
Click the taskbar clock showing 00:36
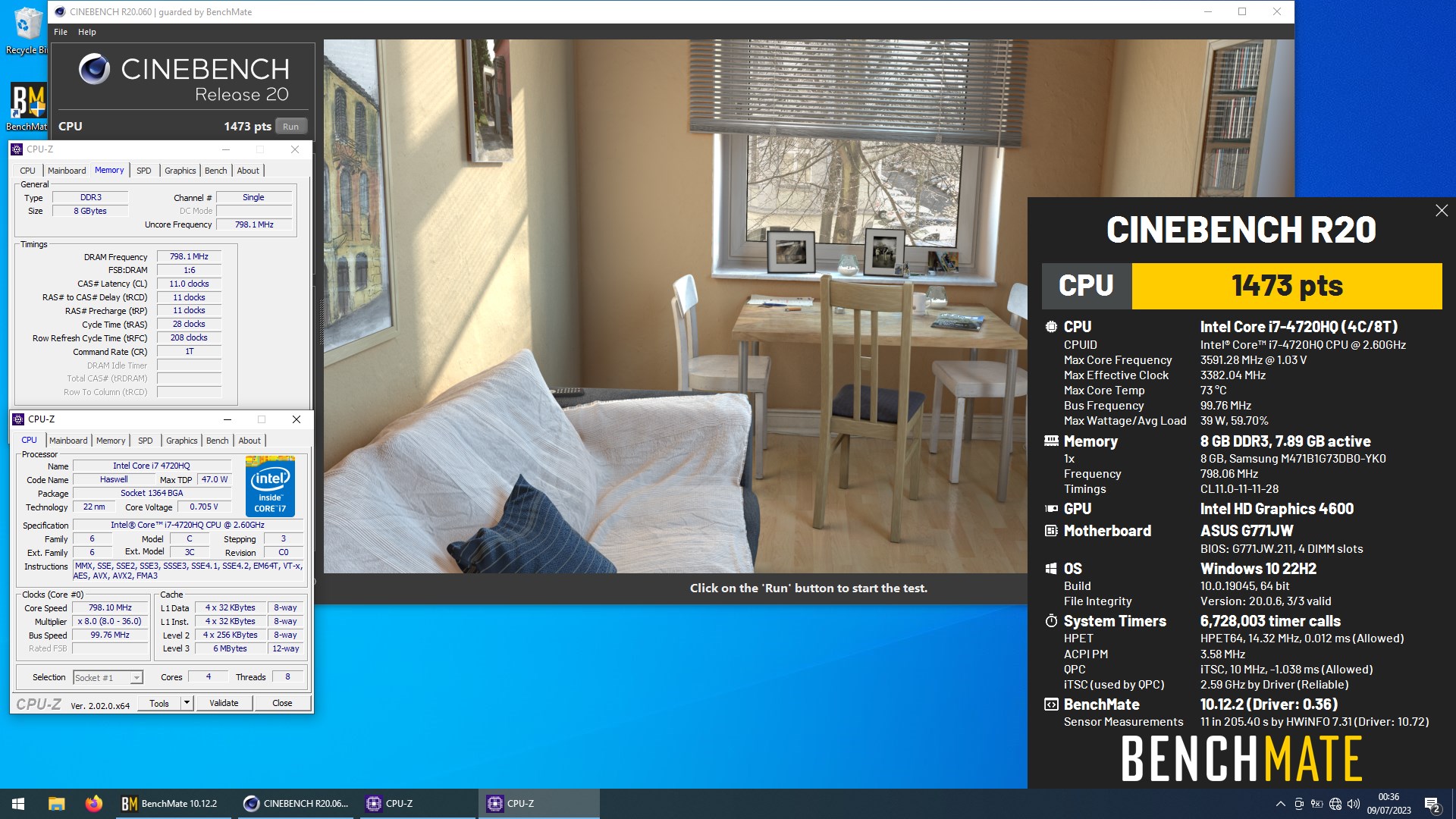coord(1389,804)
